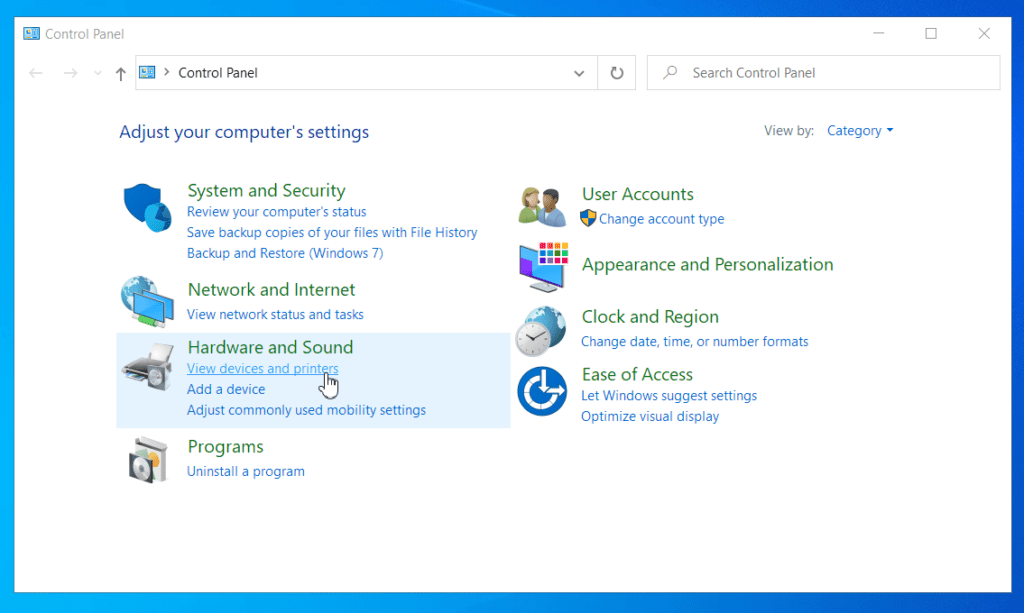Click Change account type link
The image size is (1024, 613).
pyautogui.click(x=661, y=219)
